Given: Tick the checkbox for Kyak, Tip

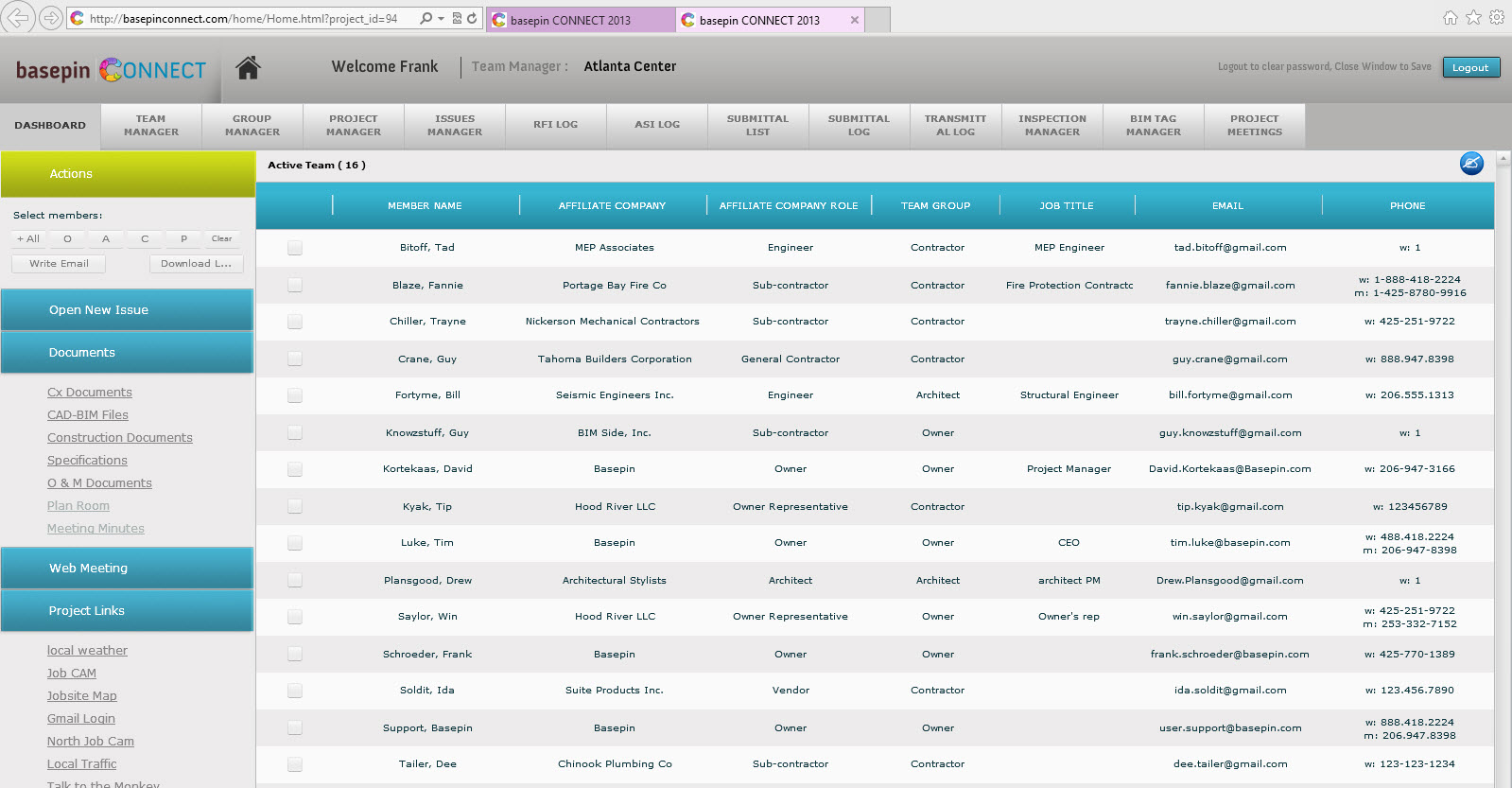Looking at the screenshot, I should coord(295,506).
